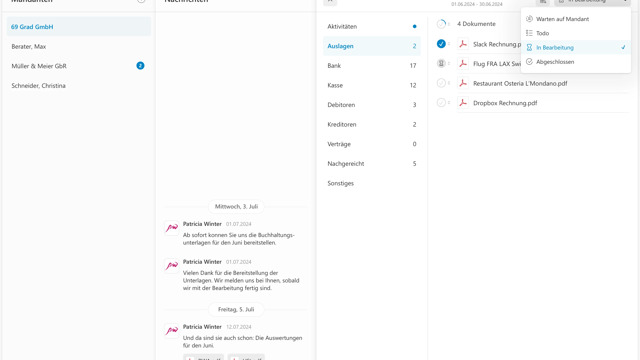The image size is (640, 360).
Task: Click the avatar beside the 'Ab sofort können Sie' message
Action: click(x=171, y=228)
